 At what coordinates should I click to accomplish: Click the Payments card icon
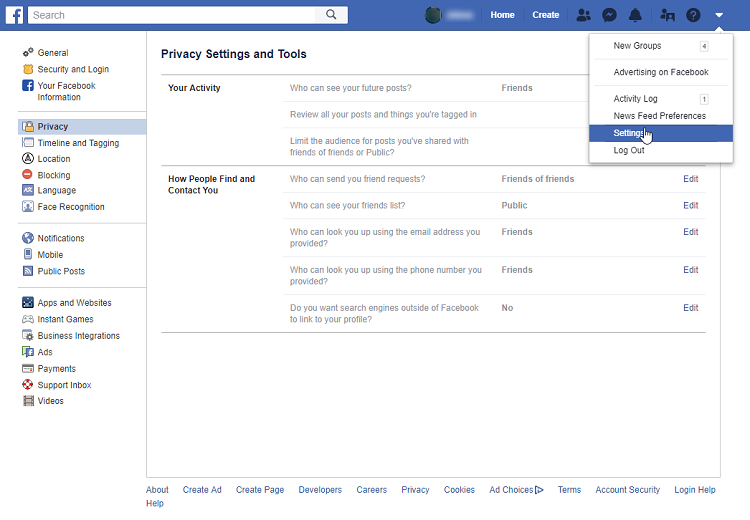pyautogui.click(x=28, y=368)
